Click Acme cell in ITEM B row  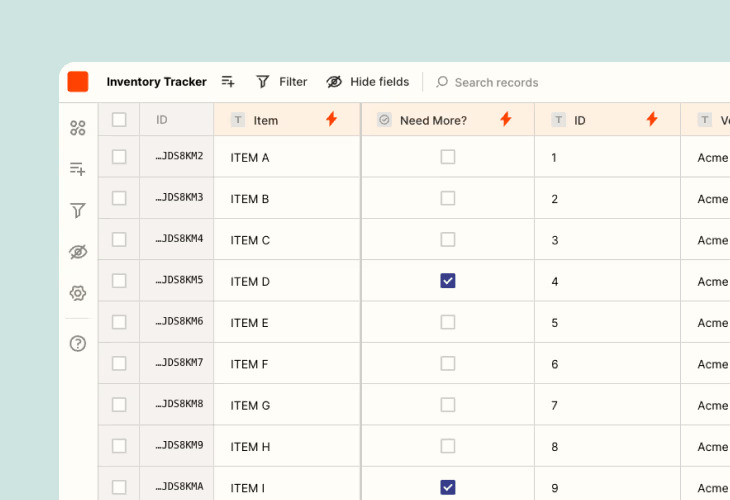(x=706, y=198)
